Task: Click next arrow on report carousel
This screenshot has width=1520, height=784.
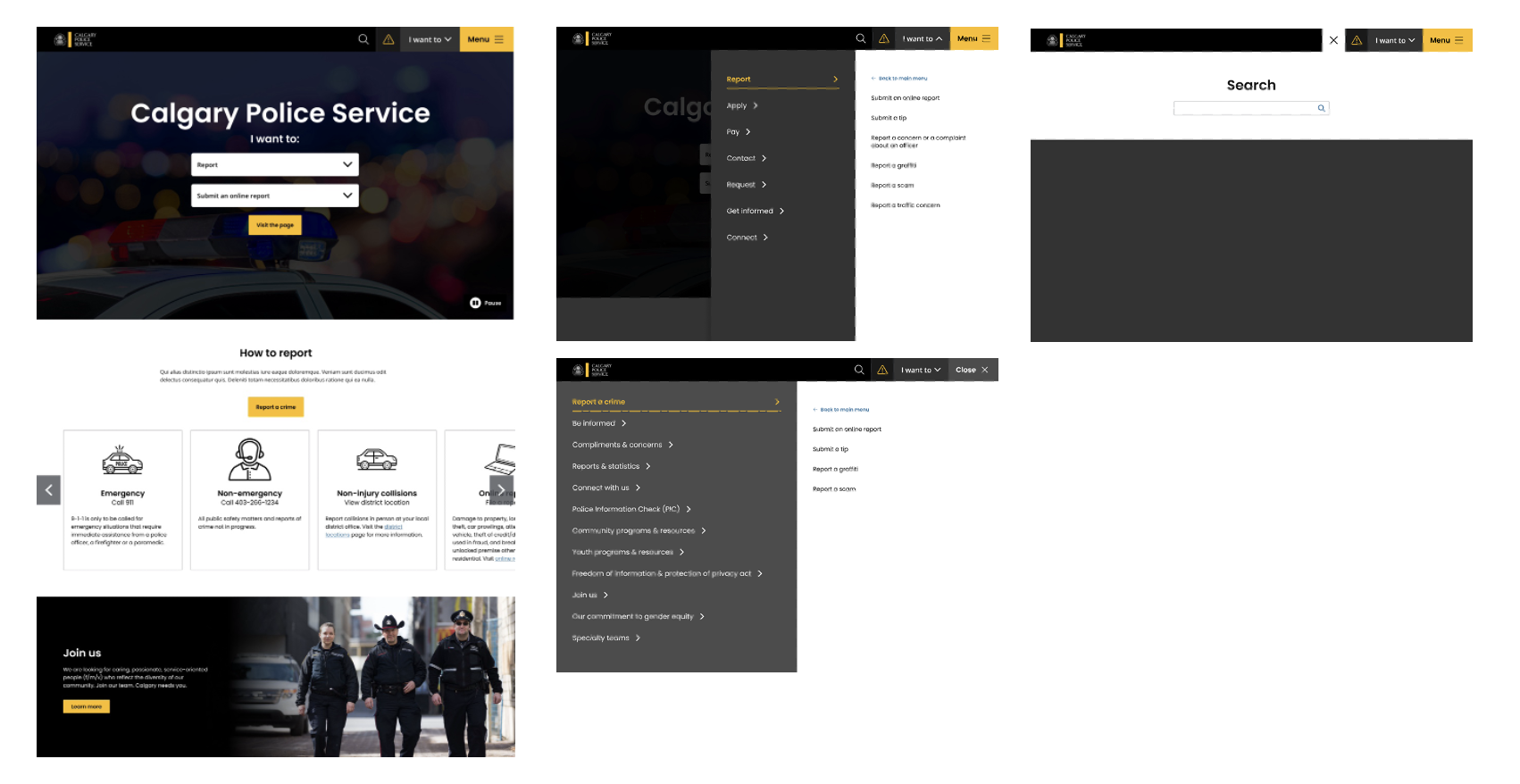Action: [501, 489]
